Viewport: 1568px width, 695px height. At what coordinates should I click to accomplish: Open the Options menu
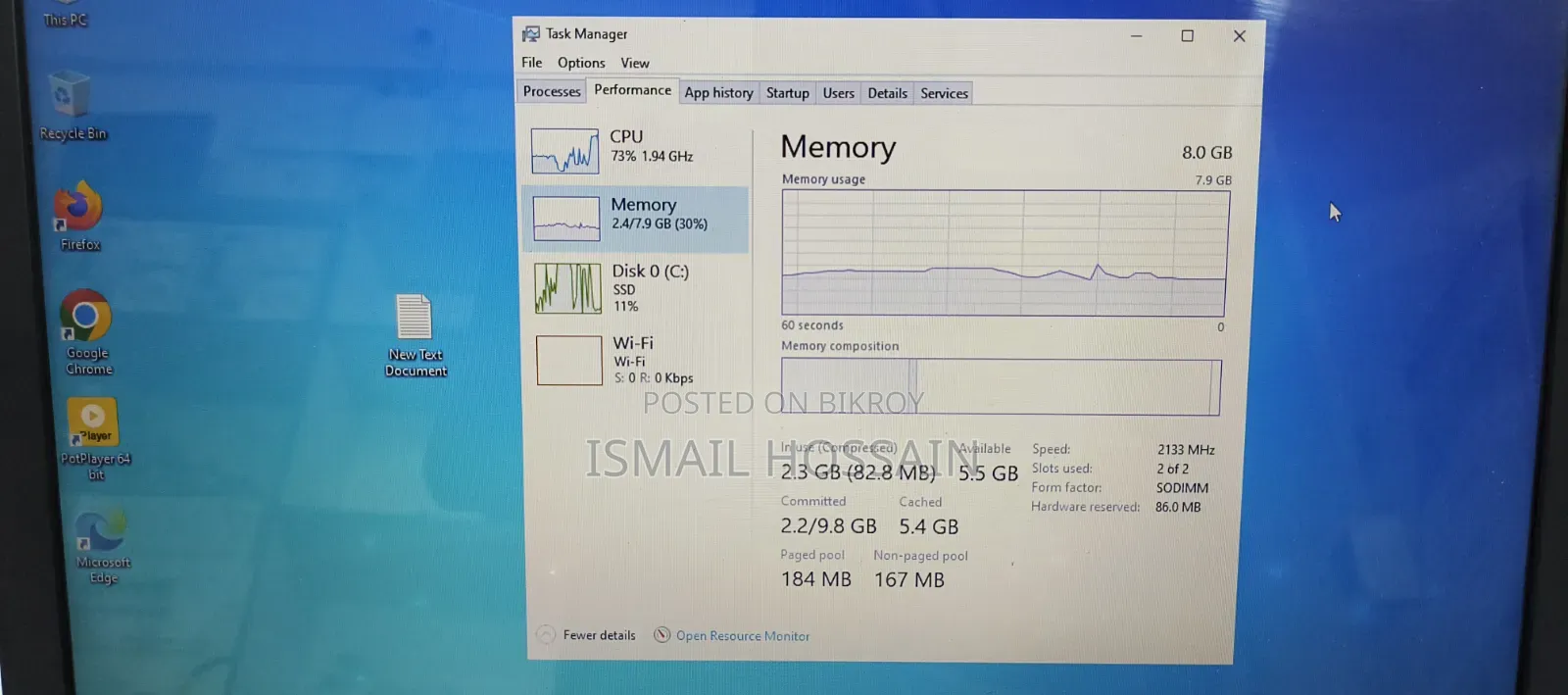(581, 63)
